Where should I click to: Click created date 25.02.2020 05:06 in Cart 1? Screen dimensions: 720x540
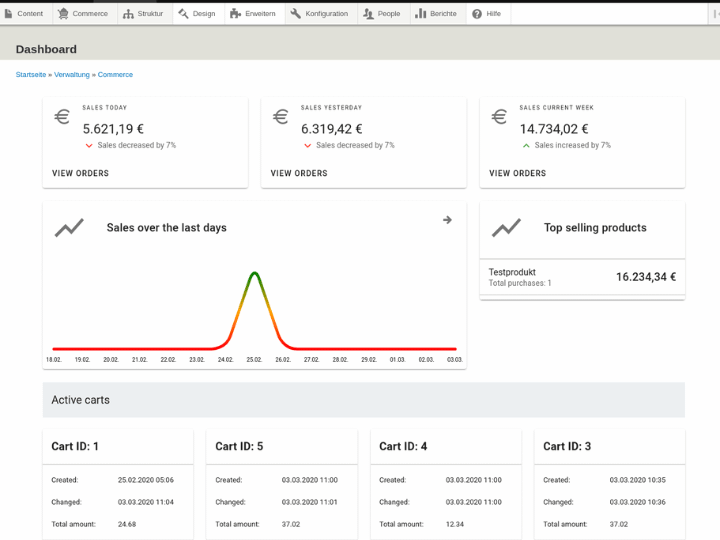pyautogui.click(x=146, y=480)
